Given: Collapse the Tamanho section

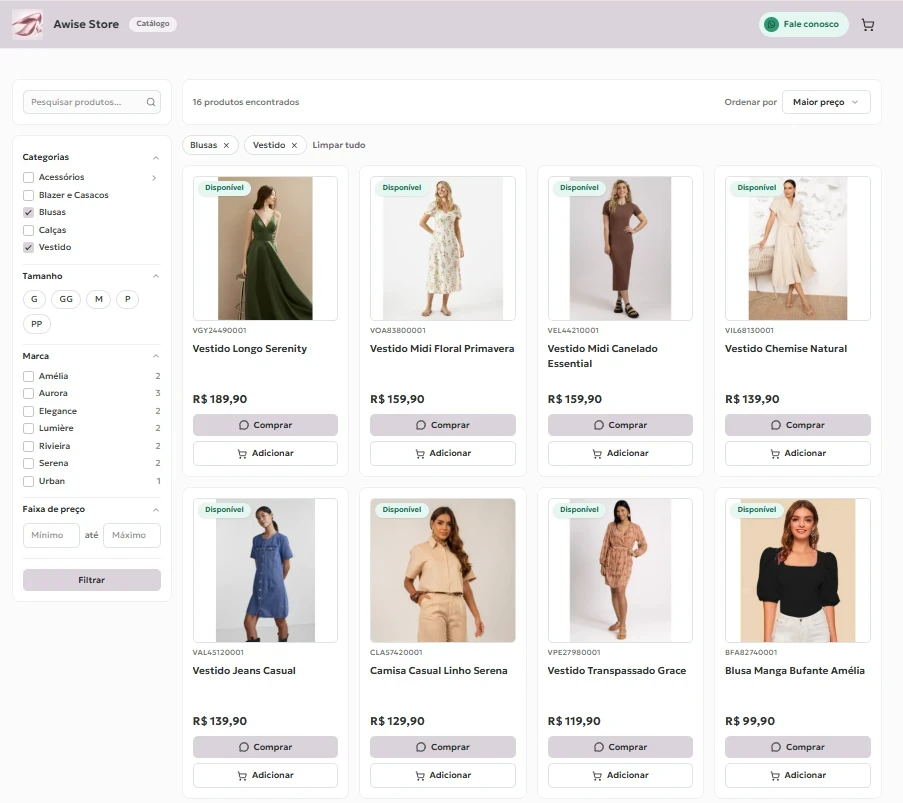Looking at the screenshot, I should [x=155, y=276].
